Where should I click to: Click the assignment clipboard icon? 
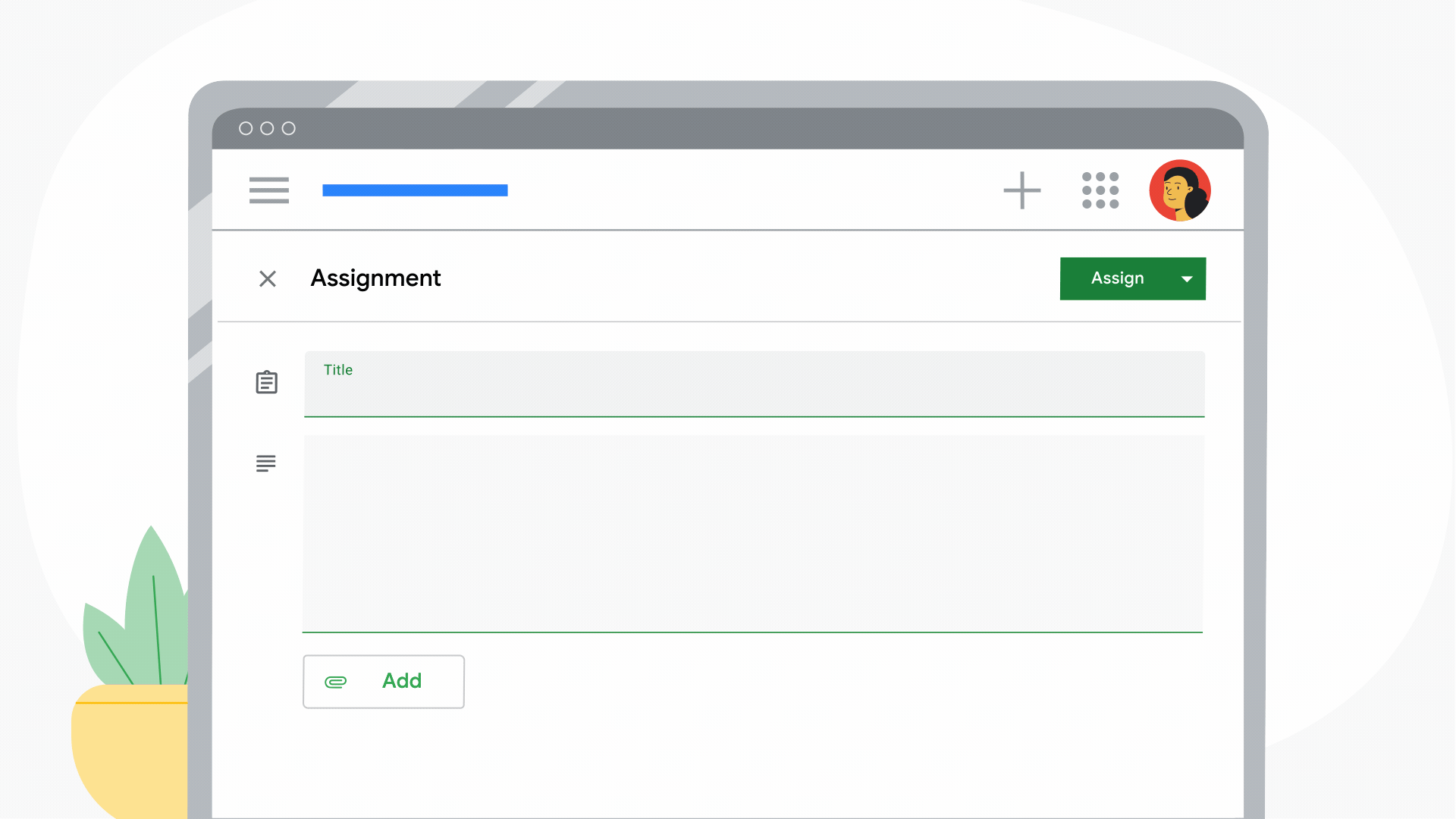[267, 383]
